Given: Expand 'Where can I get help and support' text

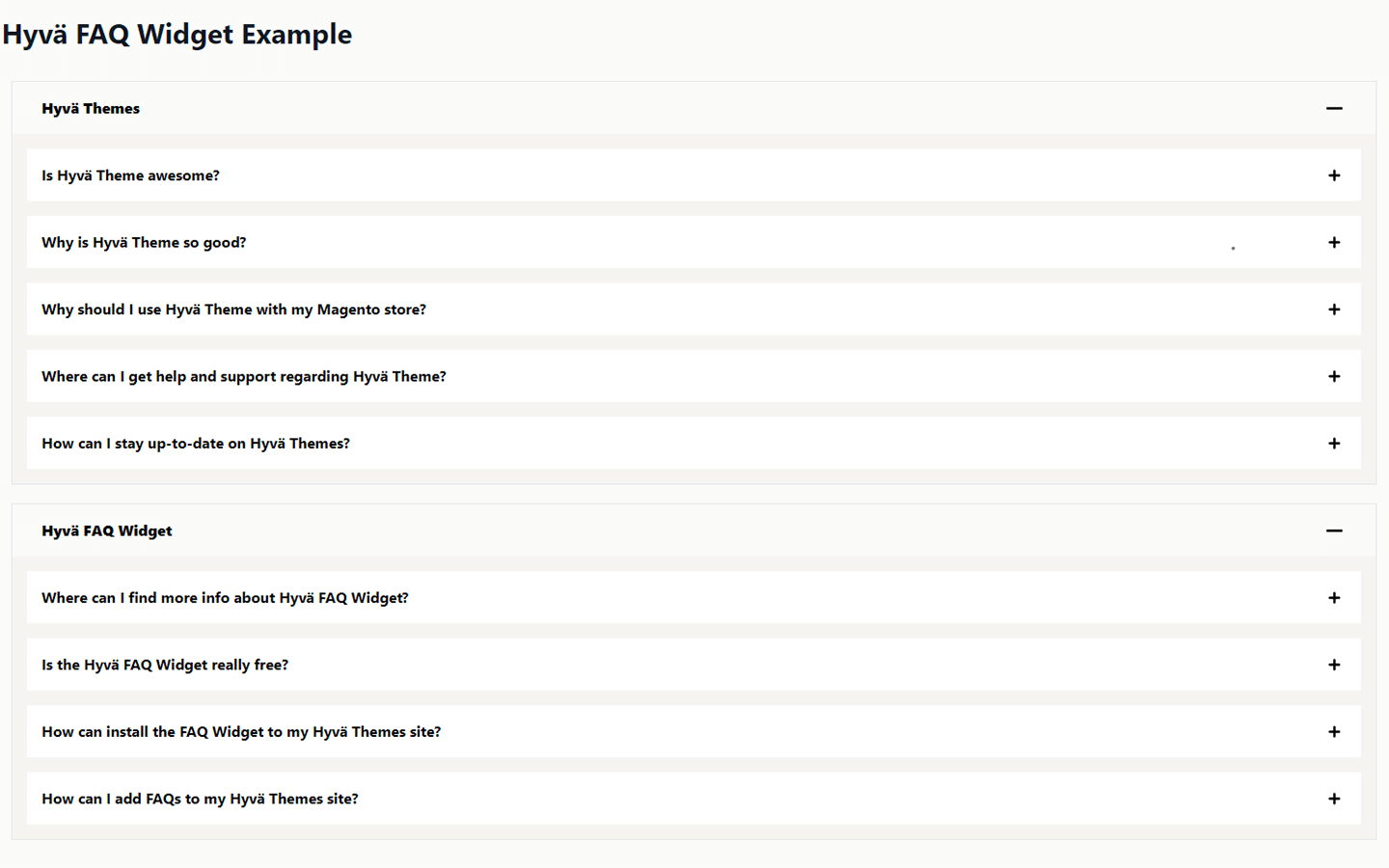Looking at the screenshot, I should [243, 376].
